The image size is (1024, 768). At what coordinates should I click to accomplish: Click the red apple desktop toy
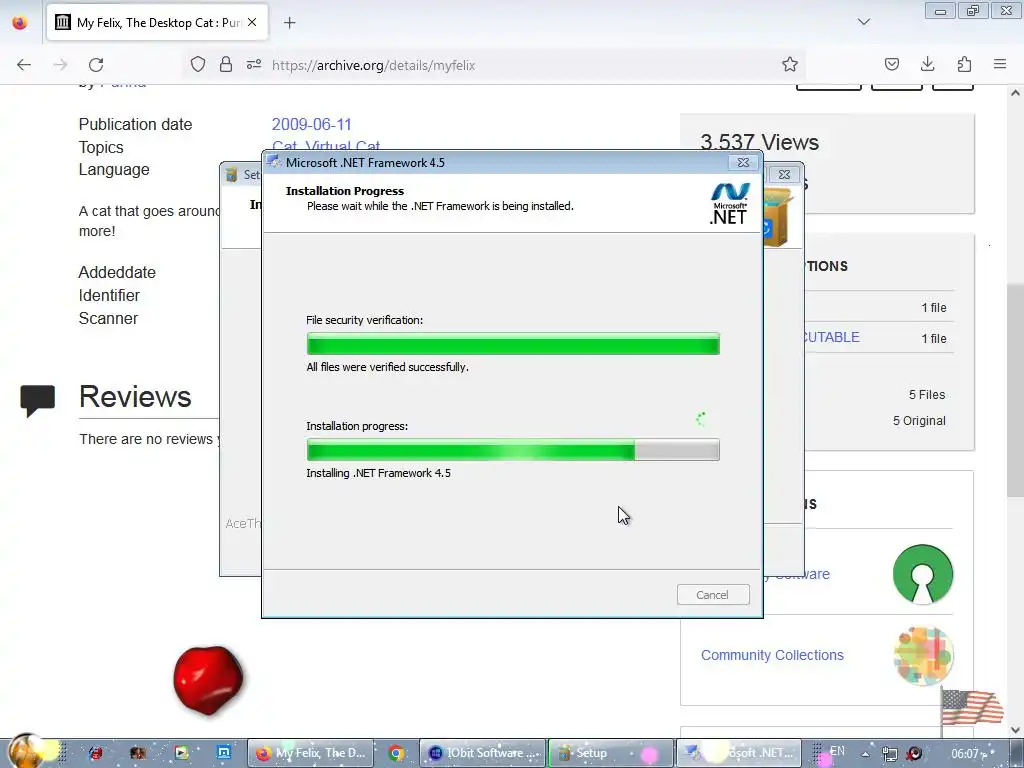click(x=208, y=680)
